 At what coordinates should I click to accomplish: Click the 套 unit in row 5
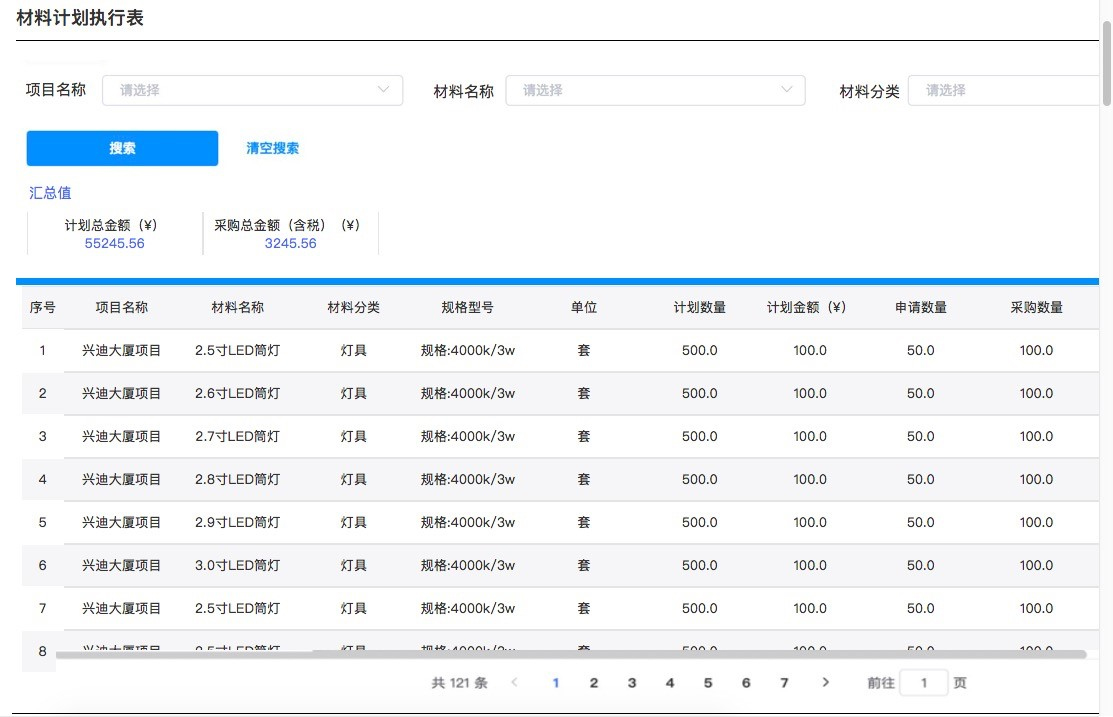coord(583,522)
